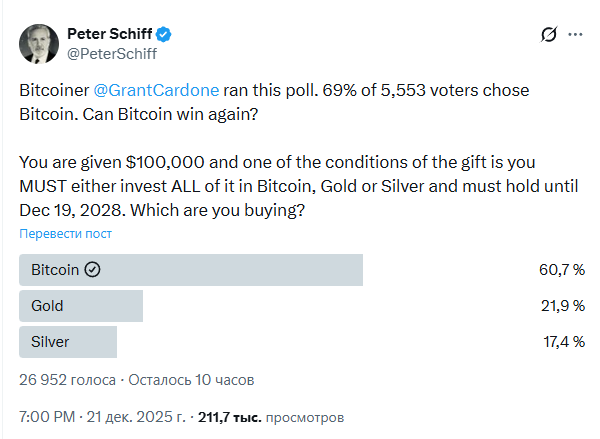Click the 17,4 % Silver percentage
The width and height of the screenshot is (600, 439).
point(561,342)
